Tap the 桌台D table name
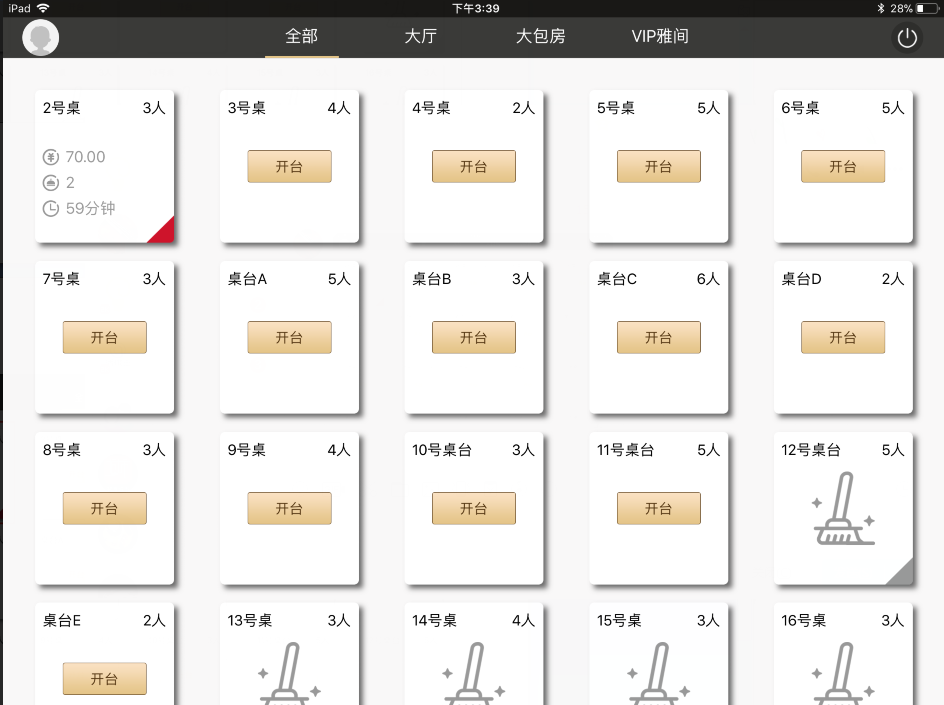 coord(801,279)
